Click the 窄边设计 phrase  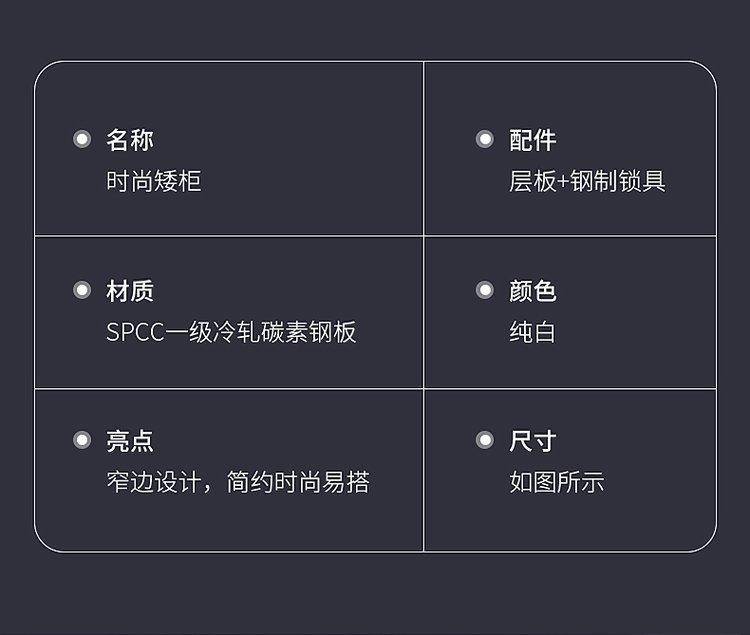coord(154,482)
